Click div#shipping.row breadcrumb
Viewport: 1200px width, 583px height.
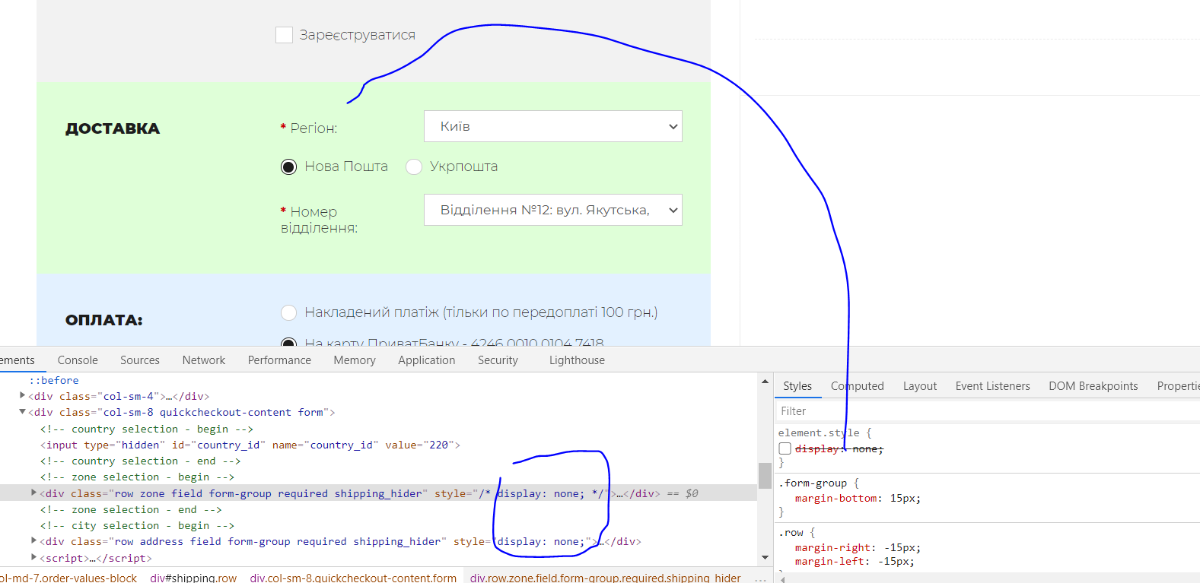click(x=194, y=577)
